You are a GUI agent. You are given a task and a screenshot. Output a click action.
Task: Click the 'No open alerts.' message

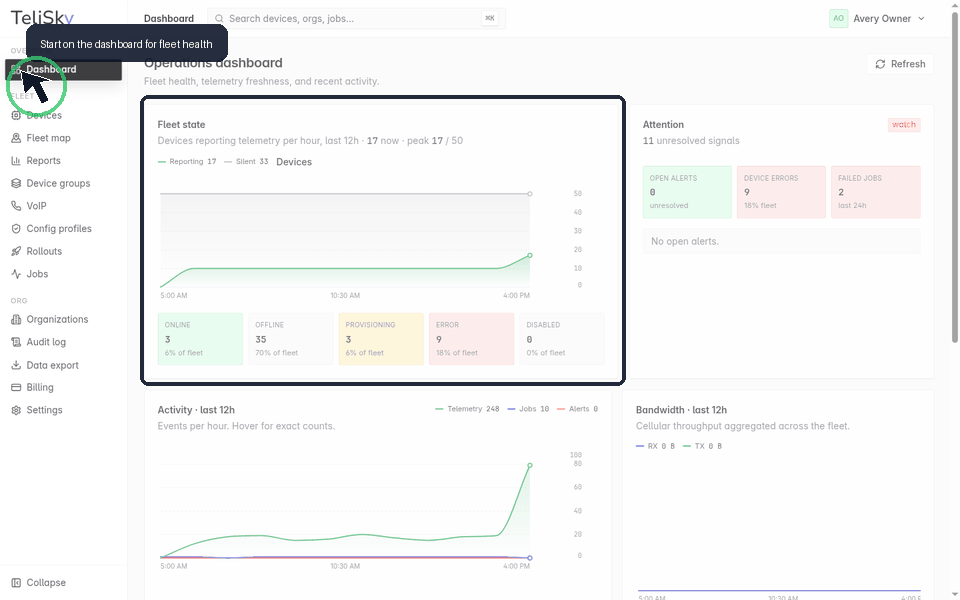click(684, 241)
